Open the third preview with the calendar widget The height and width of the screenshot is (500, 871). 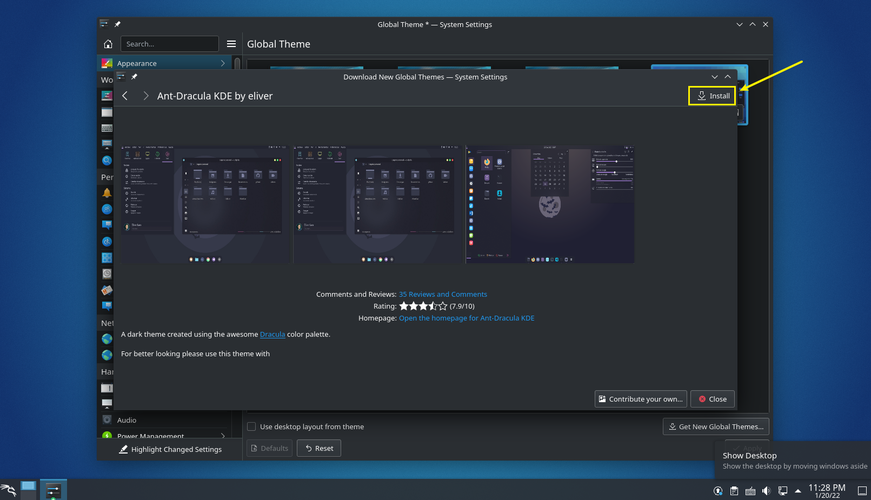(x=550, y=204)
